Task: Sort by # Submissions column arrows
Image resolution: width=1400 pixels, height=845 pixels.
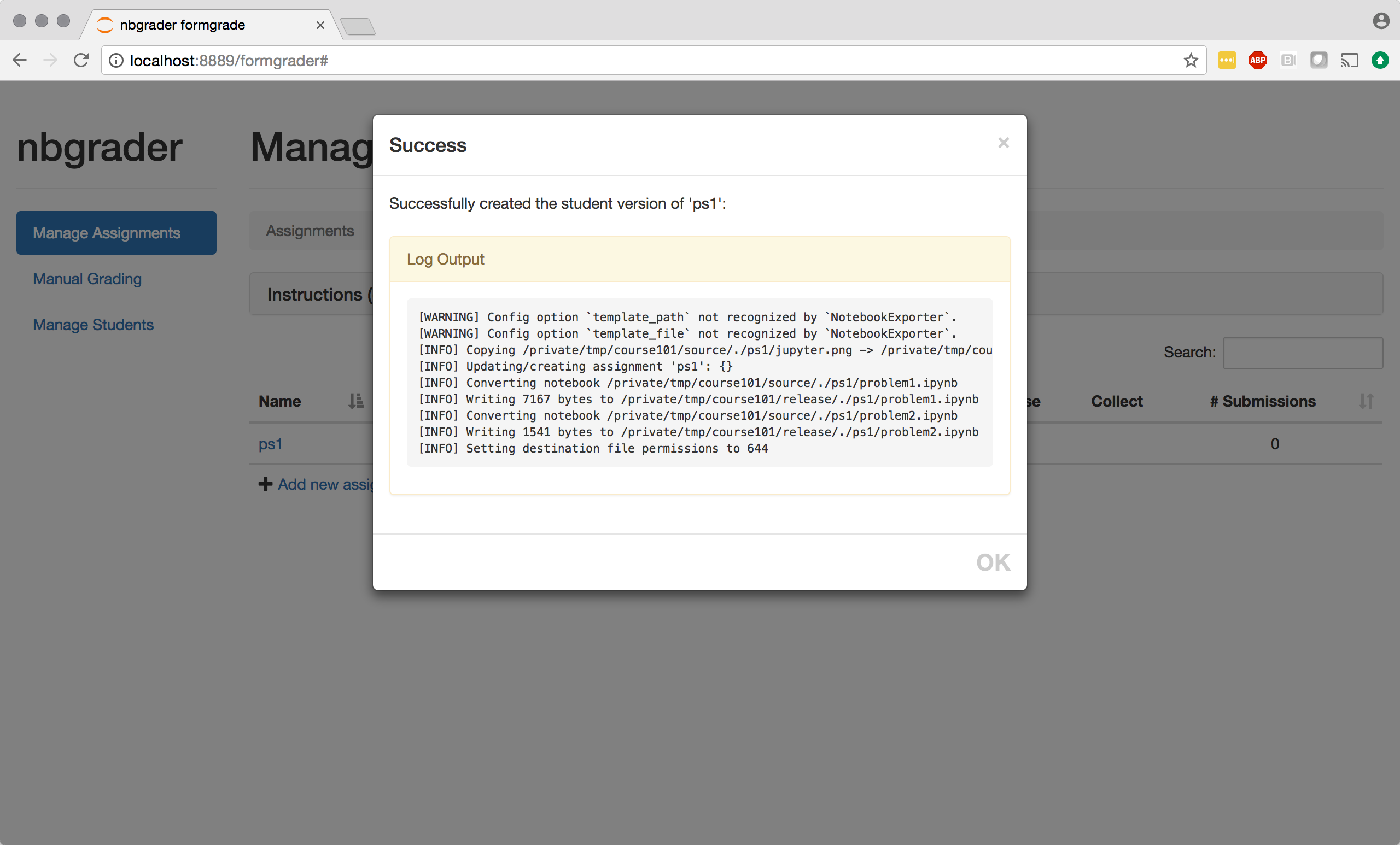Action: pyautogui.click(x=1366, y=401)
